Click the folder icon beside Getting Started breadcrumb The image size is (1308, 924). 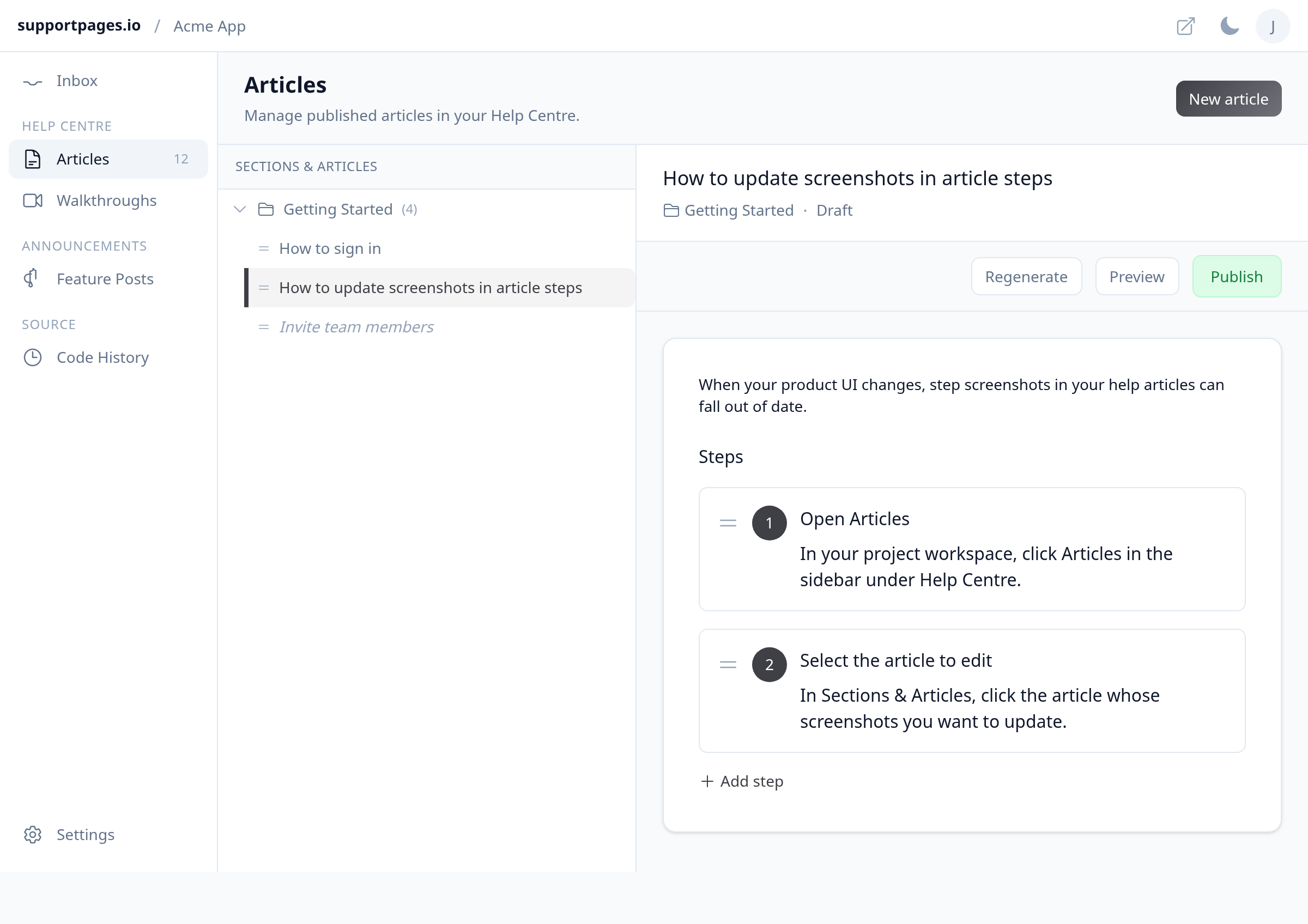[671, 211]
